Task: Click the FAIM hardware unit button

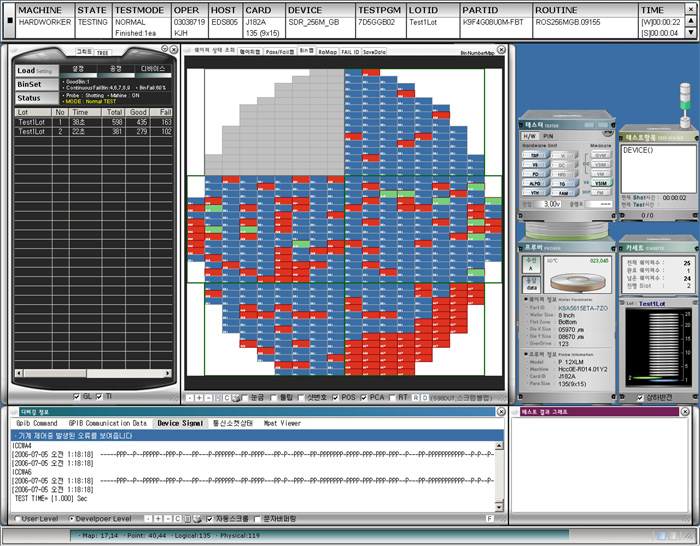Action: click(563, 193)
